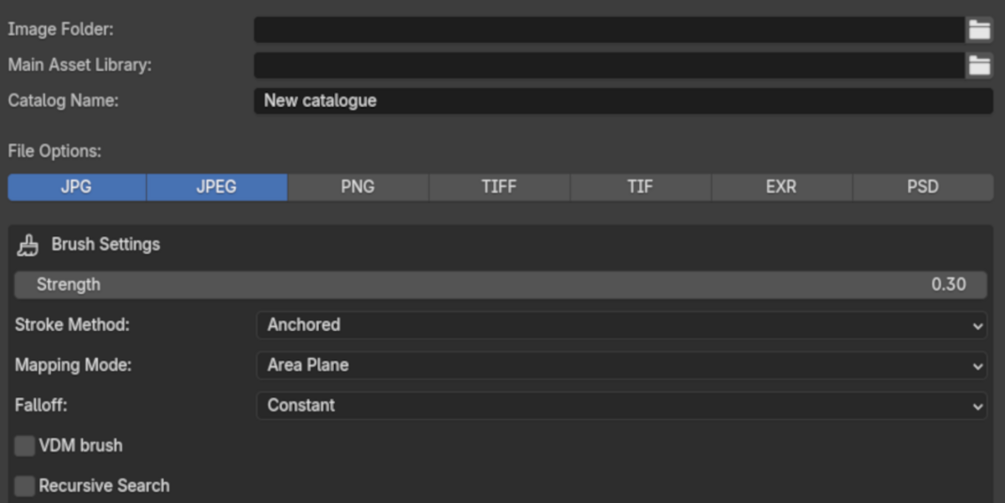The width and height of the screenshot is (1005, 503).
Task: Enable the TIF file format
Action: click(x=640, y=187)
